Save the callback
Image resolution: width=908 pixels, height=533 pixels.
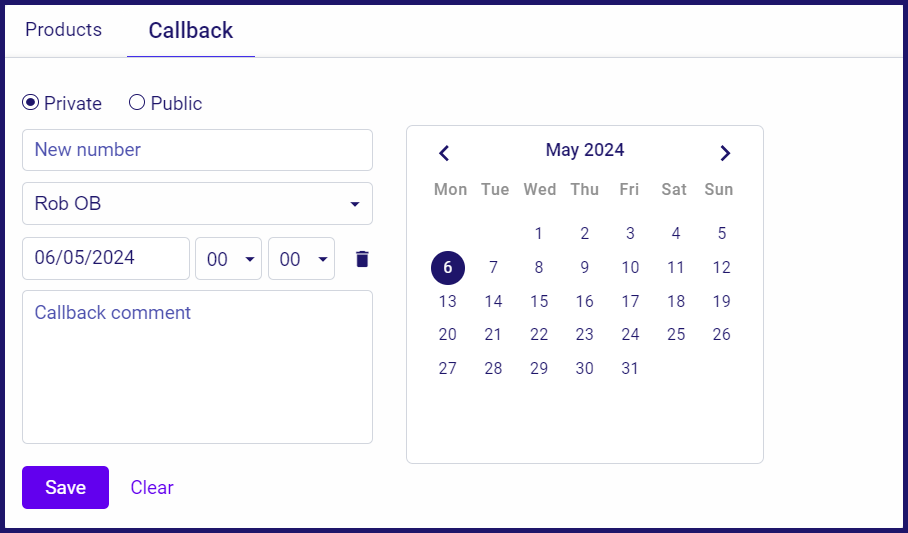coord(65,487)
